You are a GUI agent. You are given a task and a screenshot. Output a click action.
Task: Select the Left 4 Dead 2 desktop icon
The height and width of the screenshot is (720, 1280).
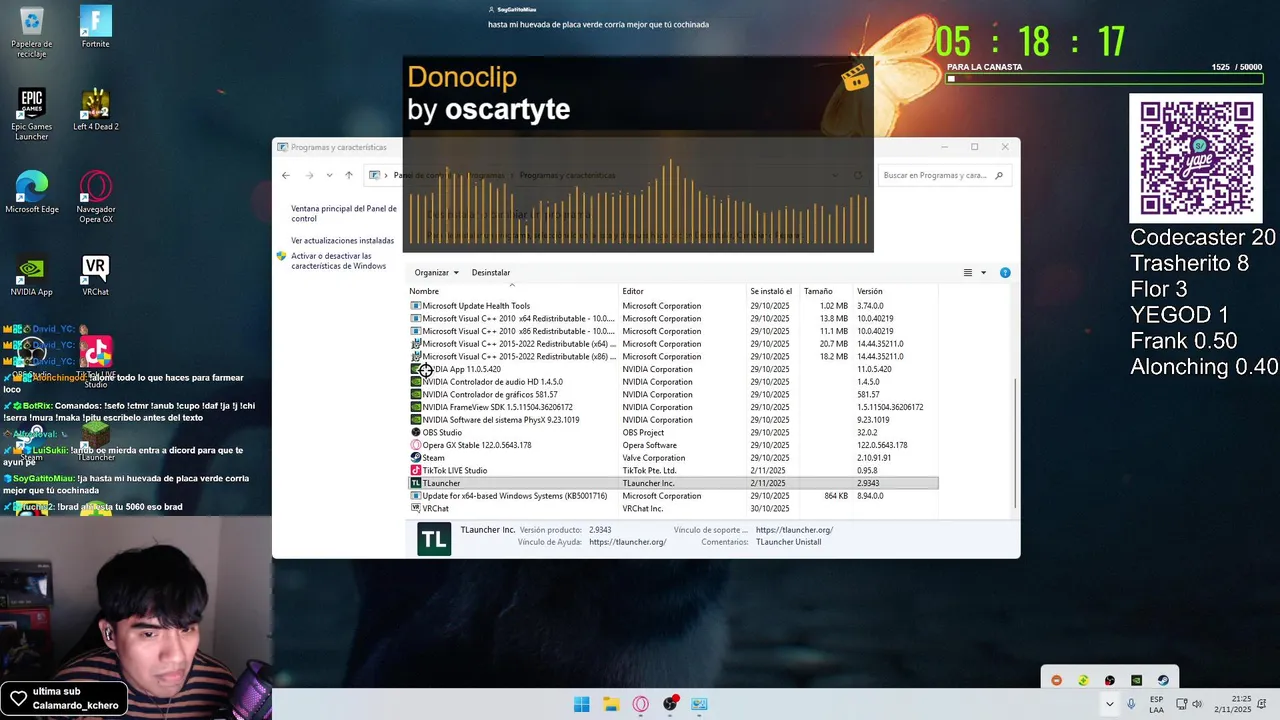point(95,109)
